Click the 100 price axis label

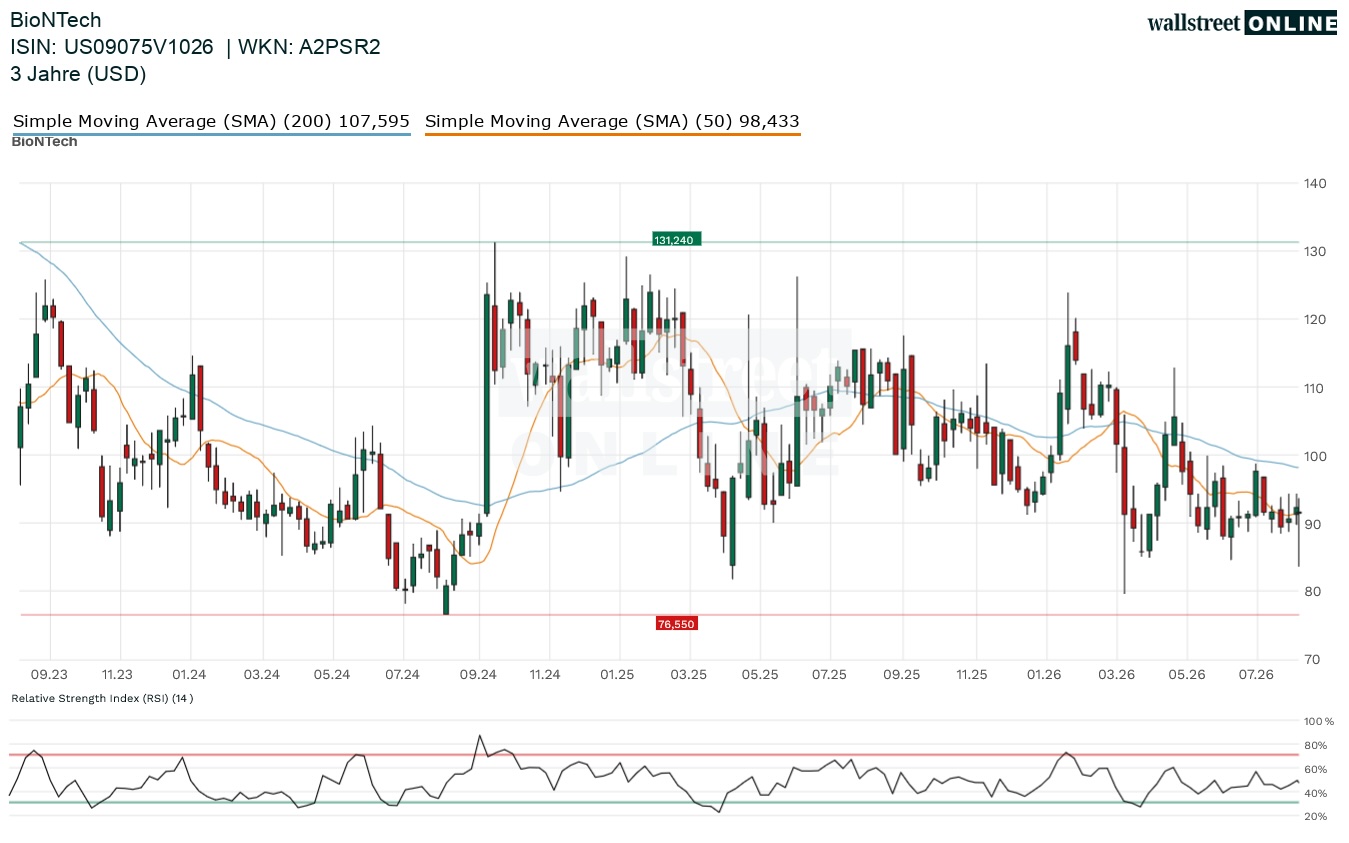click(x=1314, y=456)
